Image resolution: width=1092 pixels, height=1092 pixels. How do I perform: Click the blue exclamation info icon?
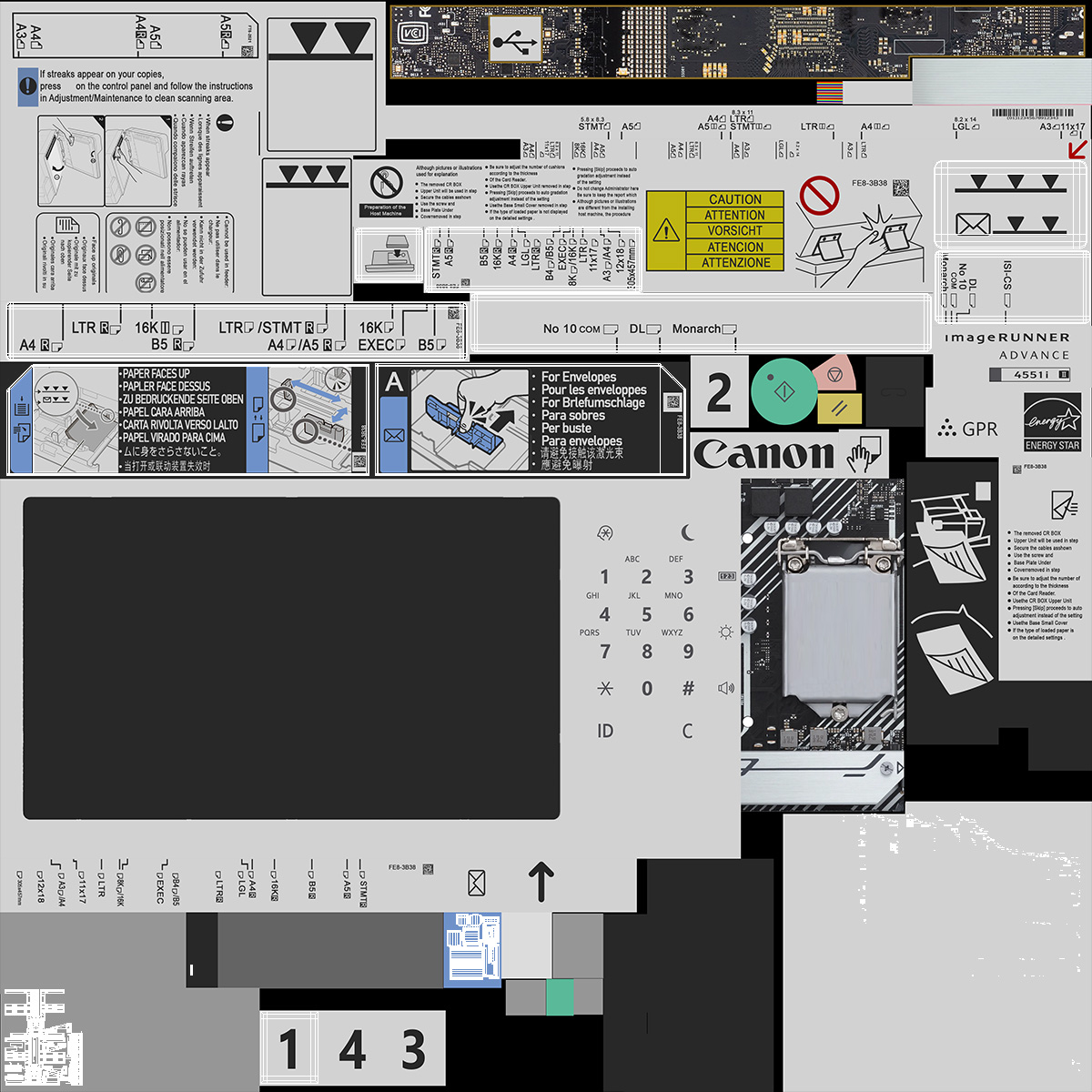(27, 86)
